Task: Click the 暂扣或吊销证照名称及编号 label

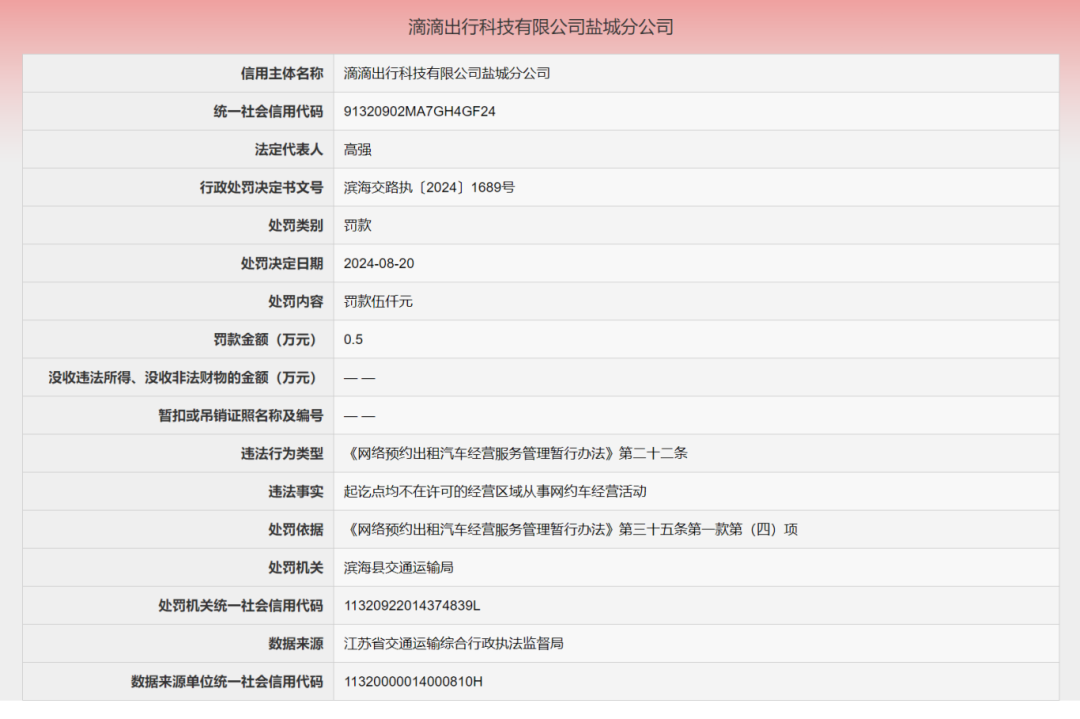Action: pyautogui.click(x=240, y=416)
